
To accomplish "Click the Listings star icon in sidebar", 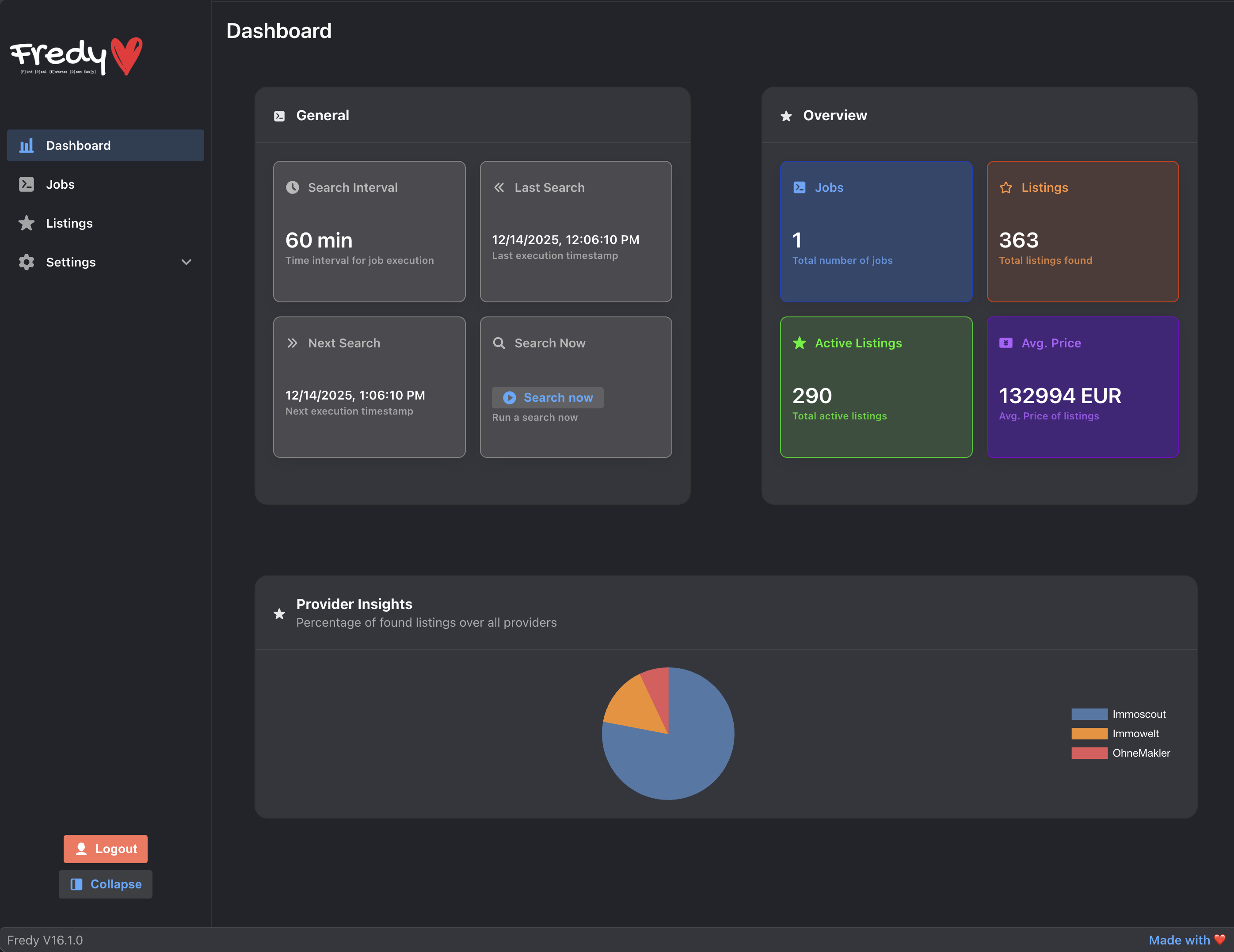I will [x=27, y=223].
